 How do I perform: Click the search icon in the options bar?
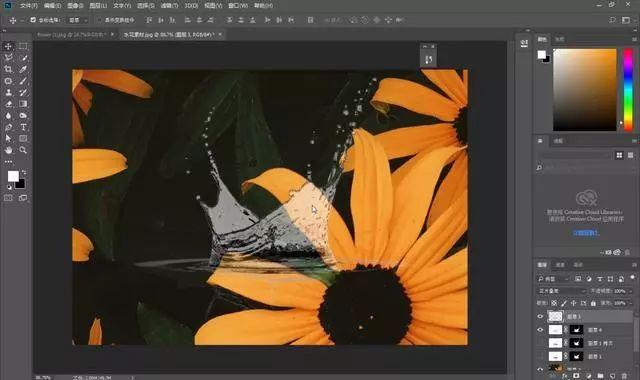(x=612, y=20)
